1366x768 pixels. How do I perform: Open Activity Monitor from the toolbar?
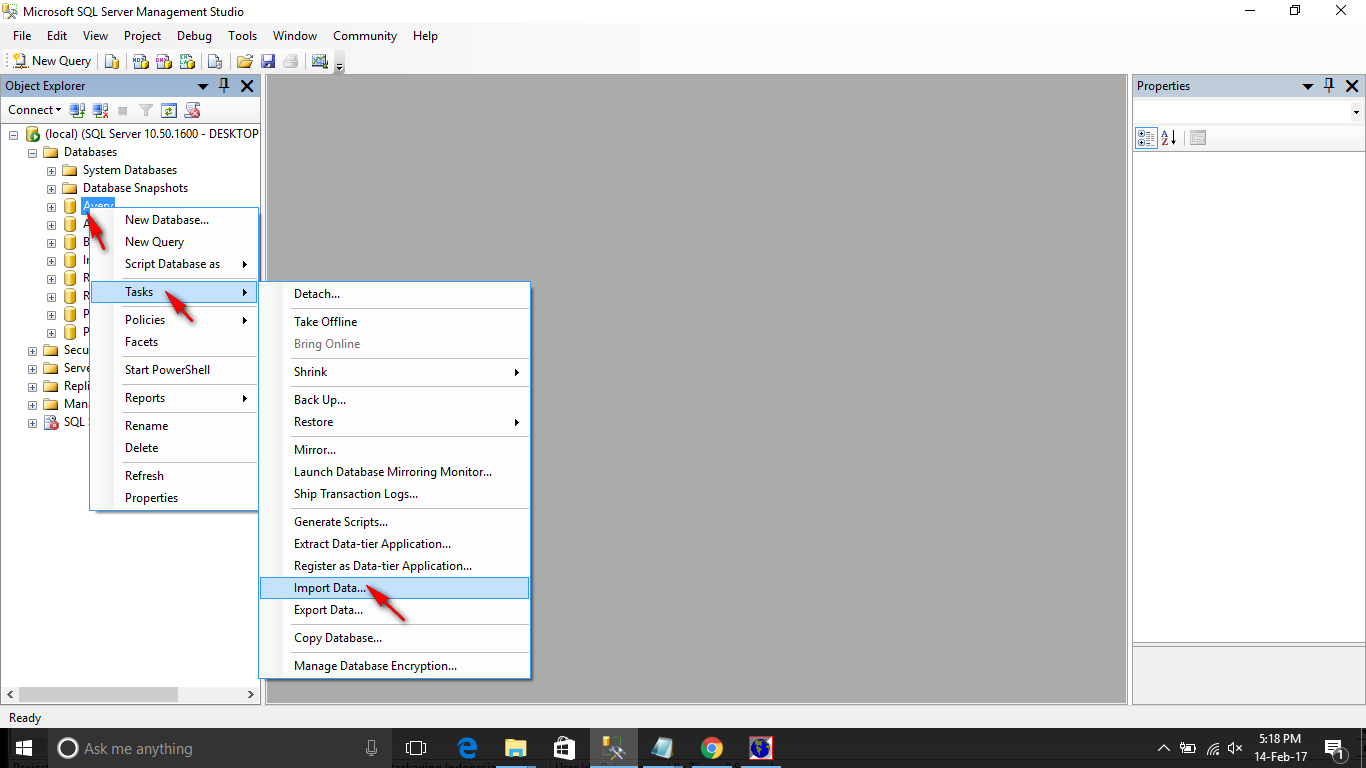coord(320,61)
